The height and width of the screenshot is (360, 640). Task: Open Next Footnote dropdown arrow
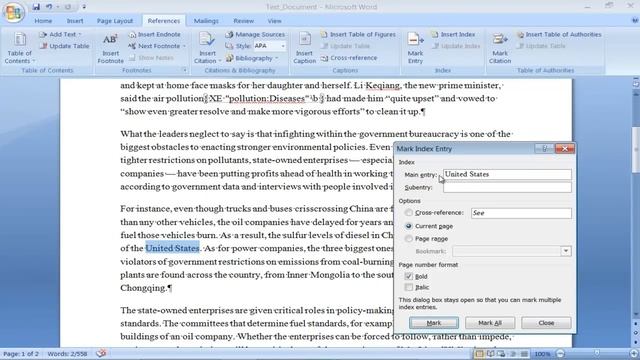[184, 46]
